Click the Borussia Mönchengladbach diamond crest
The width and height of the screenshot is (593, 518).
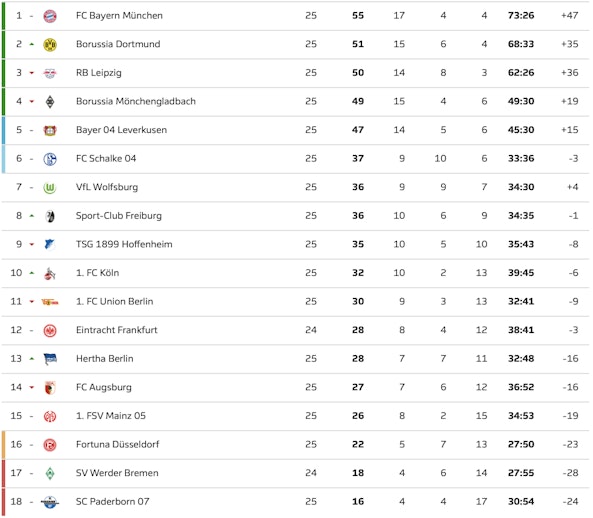click(50, 102)
